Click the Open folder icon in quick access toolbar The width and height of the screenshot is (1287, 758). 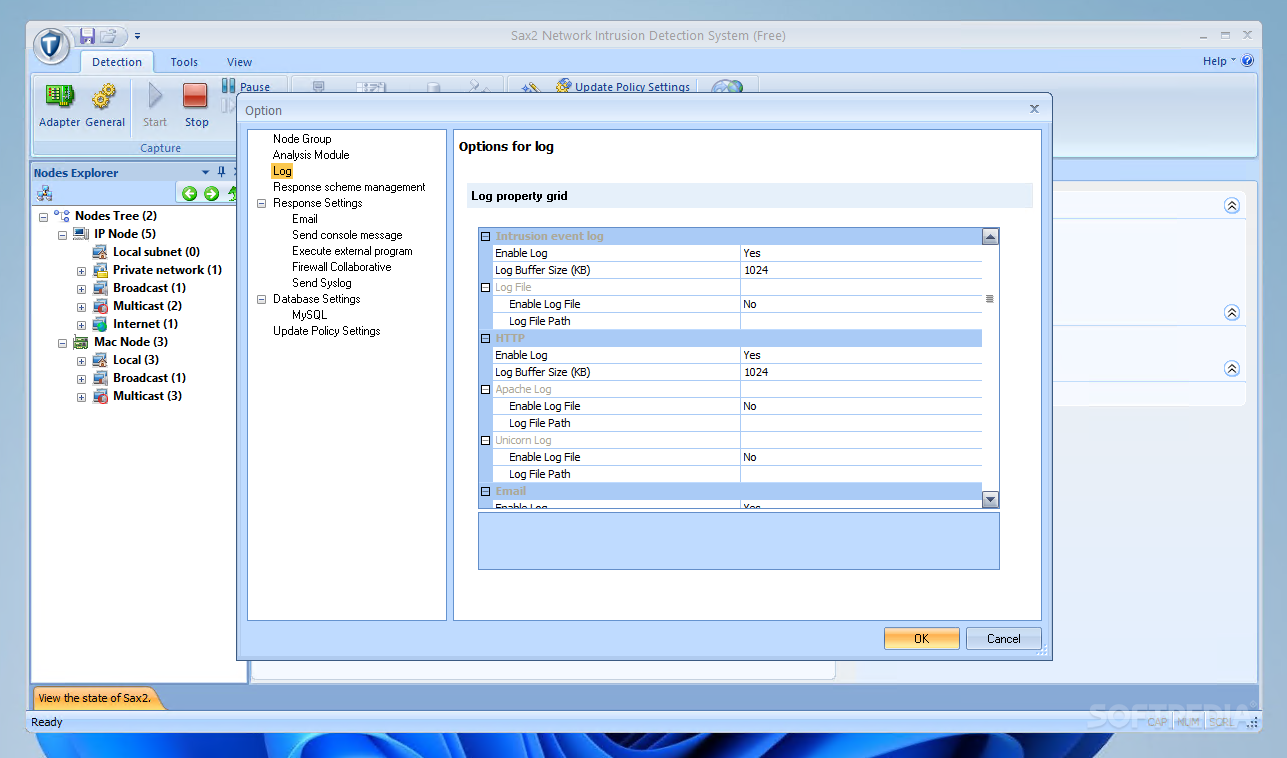point(108,36)
